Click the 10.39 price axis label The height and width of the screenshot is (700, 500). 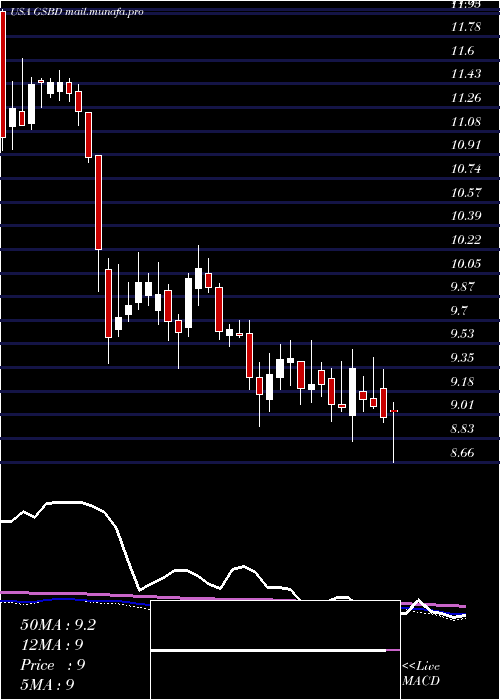[x=466, y=216]
